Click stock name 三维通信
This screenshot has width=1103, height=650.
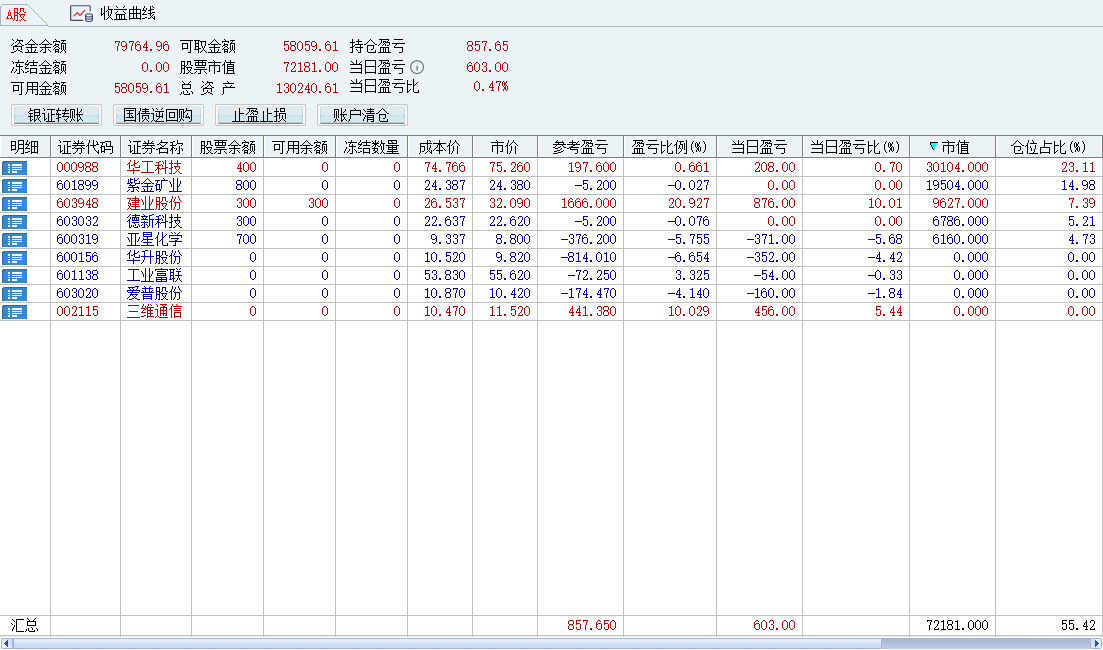[154, 312]
